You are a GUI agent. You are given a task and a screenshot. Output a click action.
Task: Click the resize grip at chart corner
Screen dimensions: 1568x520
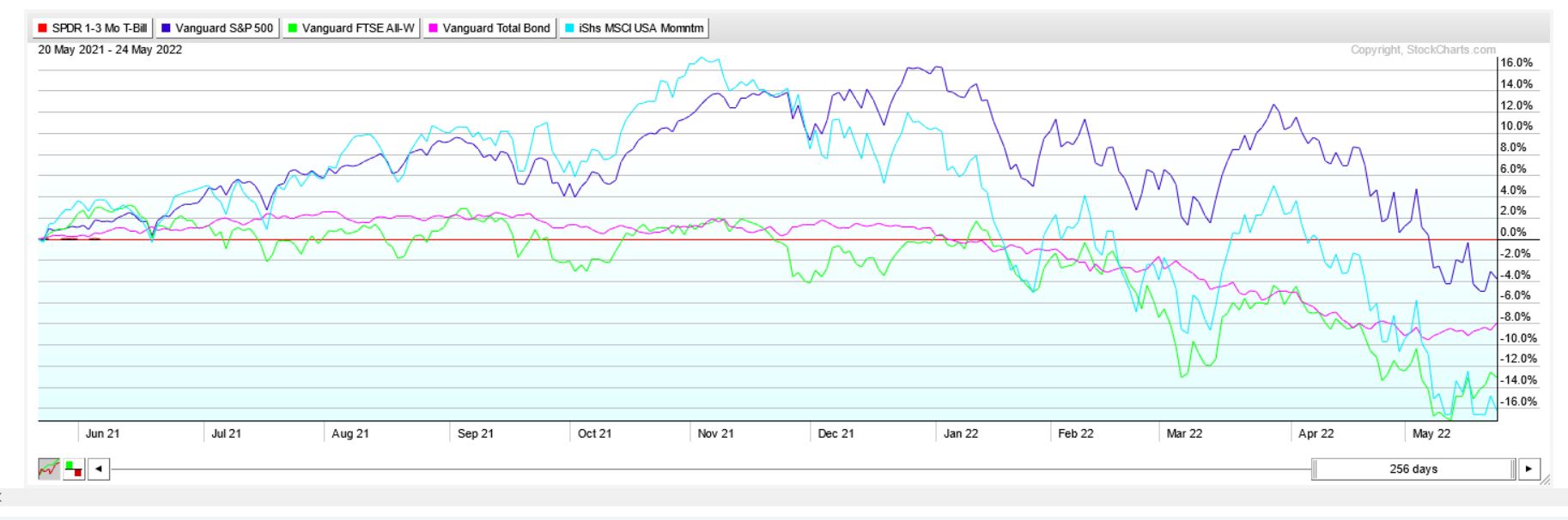point(1546,481)
